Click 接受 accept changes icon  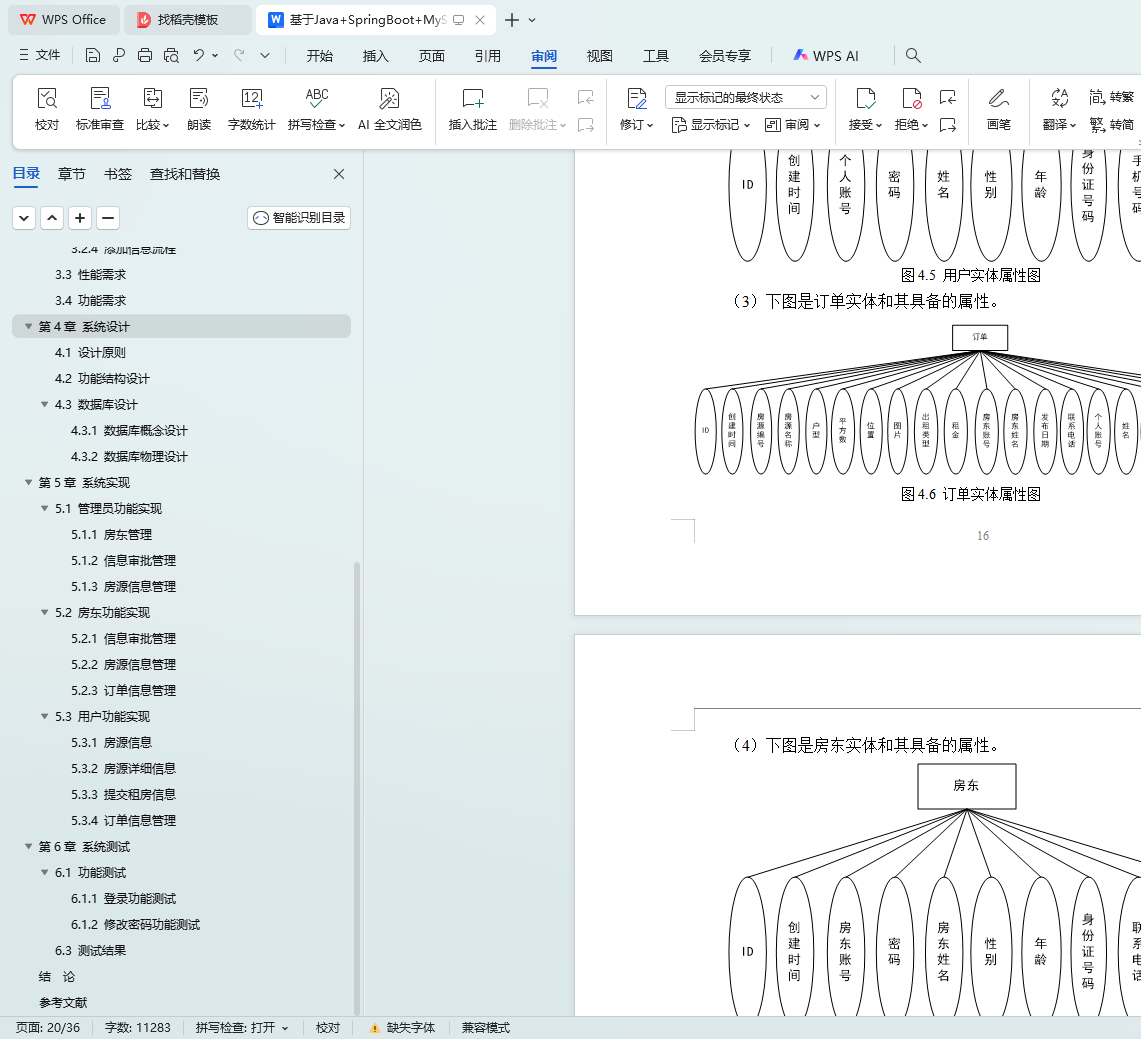pyautogui.click(x=865, y=98)
